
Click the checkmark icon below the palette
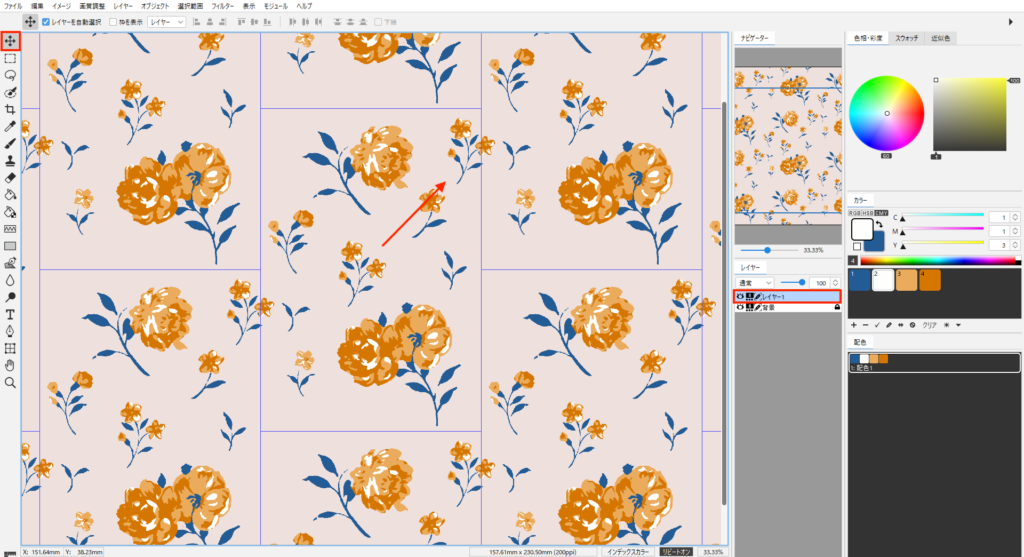tap(877, 325)
